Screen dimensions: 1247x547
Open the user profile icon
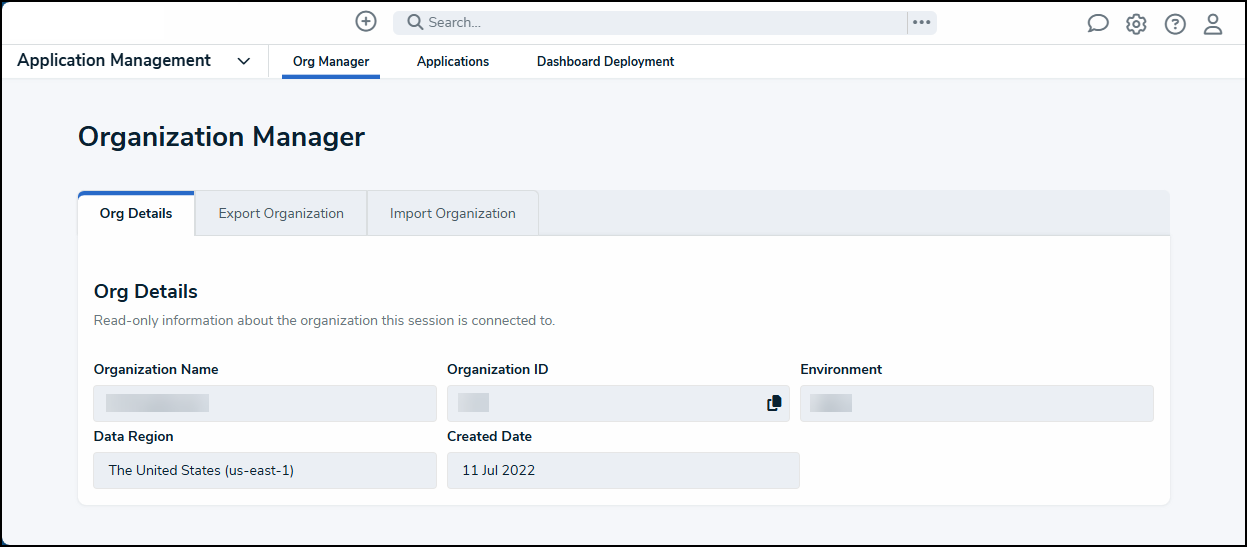click(x=1213, y=24)
